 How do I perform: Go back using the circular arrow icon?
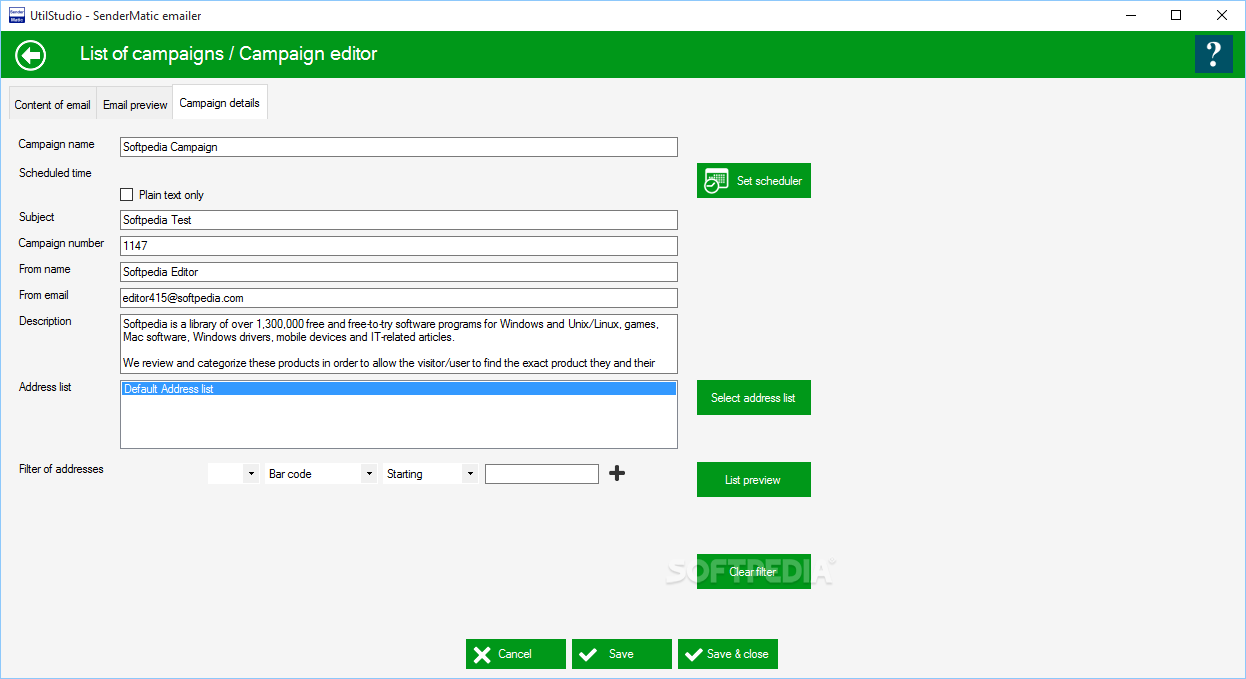click(31, 54)
